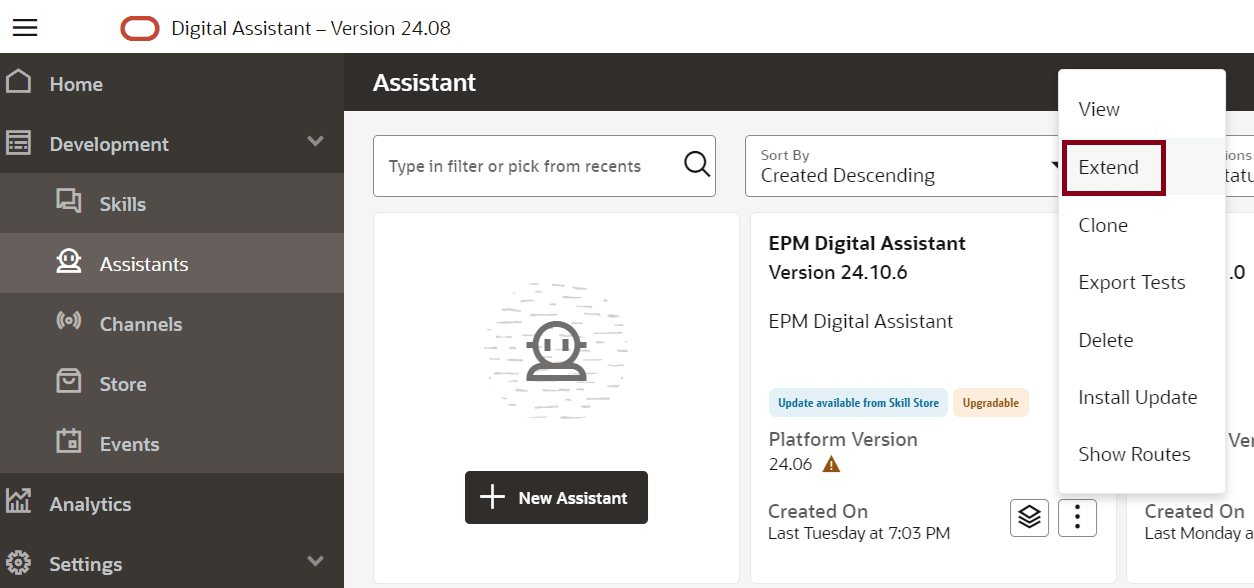Collapse the Development section
This screenshot has width=1254, height=588.
[315, 142]
